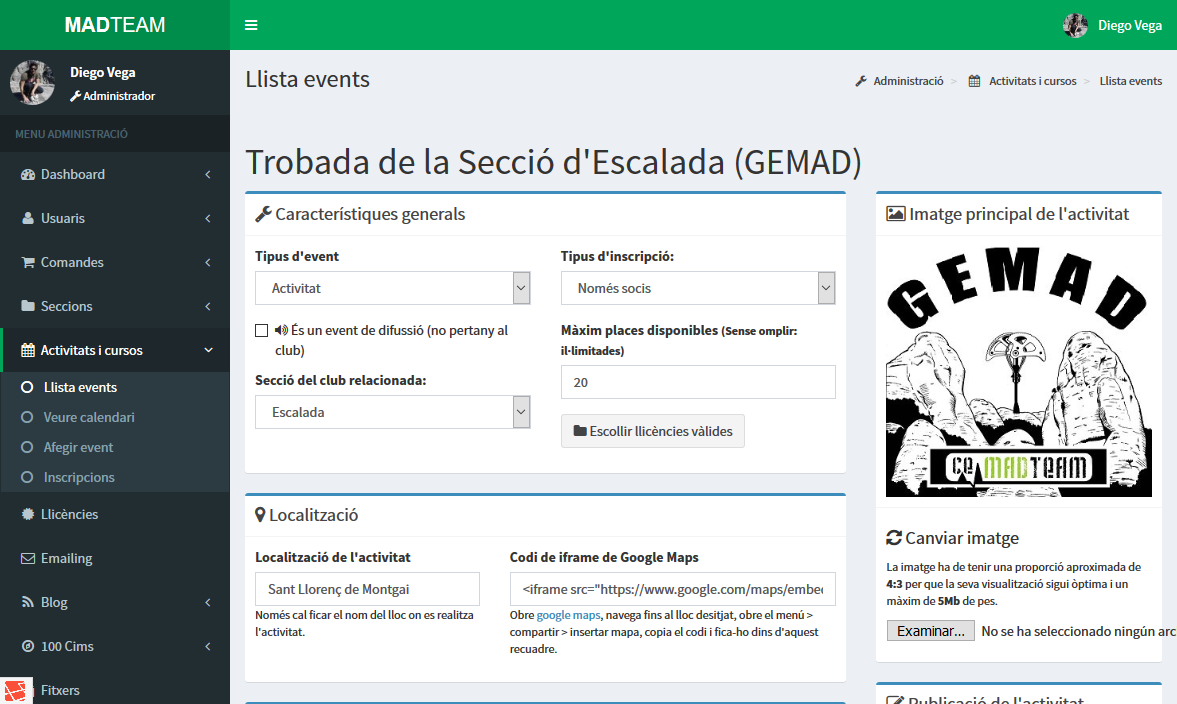Click the MADTEAM logo
Viewport: 1177px width, 704px height.
pos(115,25)
